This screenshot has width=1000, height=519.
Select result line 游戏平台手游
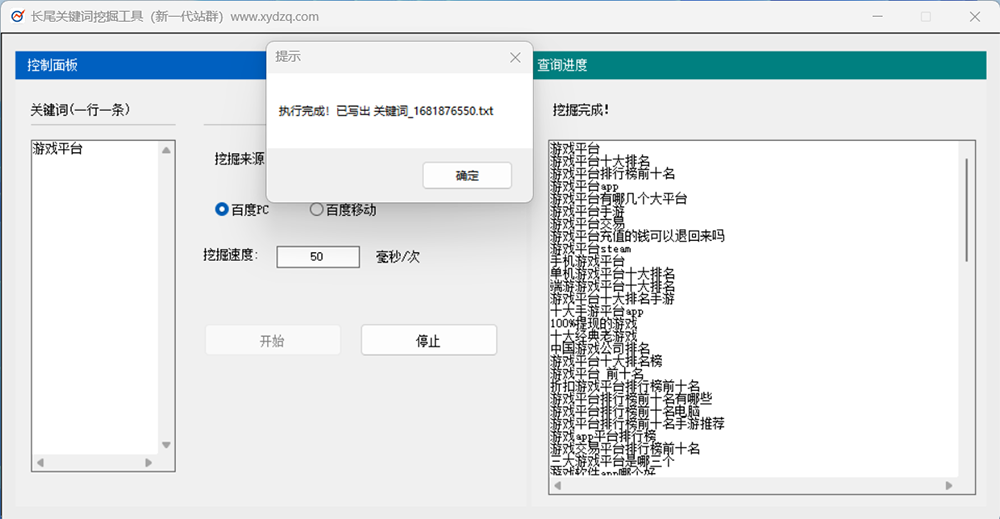click(x=587, y=211)
